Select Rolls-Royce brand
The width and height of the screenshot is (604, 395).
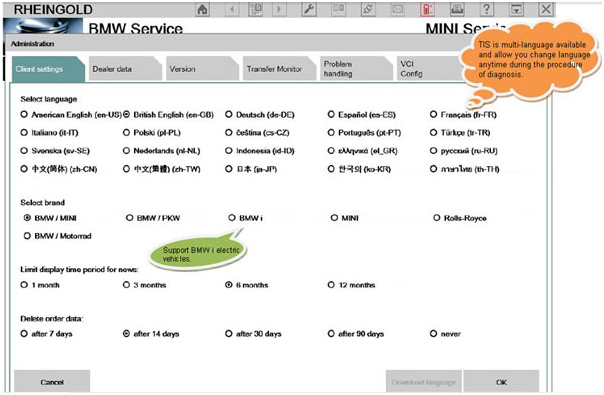436,218
